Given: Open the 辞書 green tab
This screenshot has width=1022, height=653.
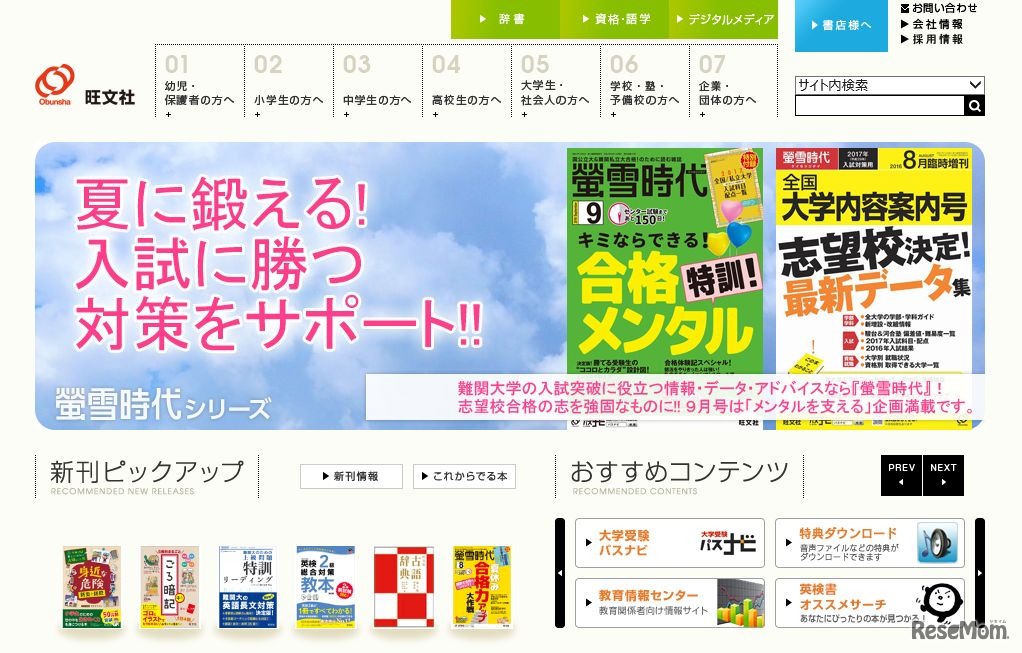Looking at the screenshot, I should [505, 19].
